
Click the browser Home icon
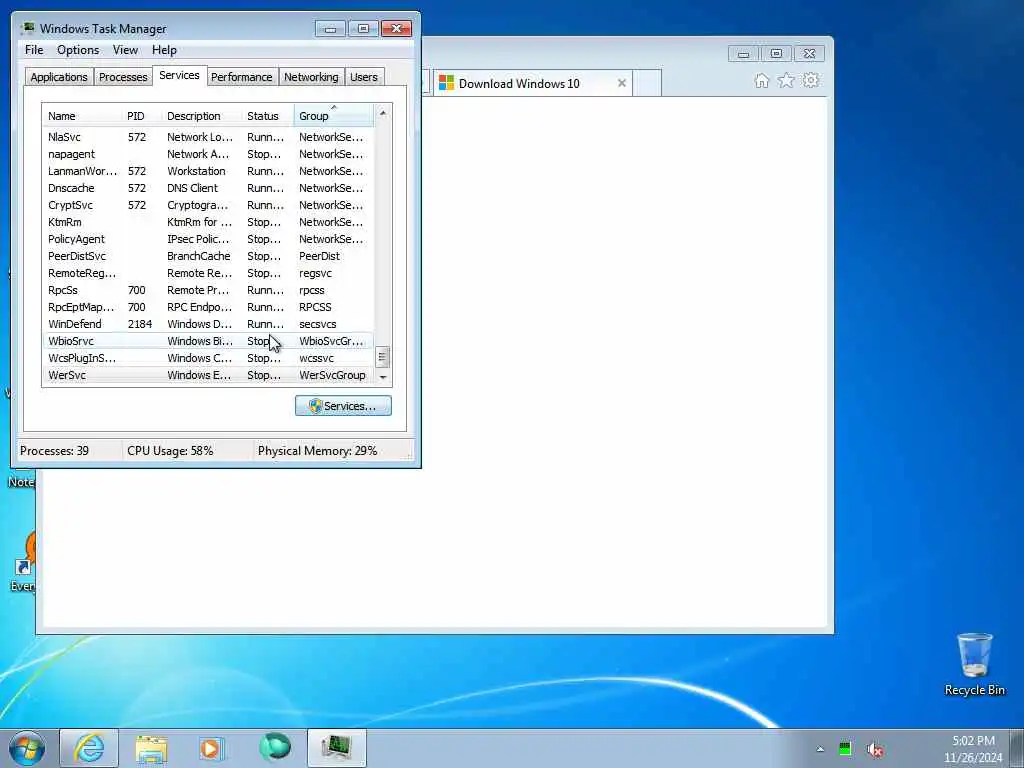pos(761,81)
